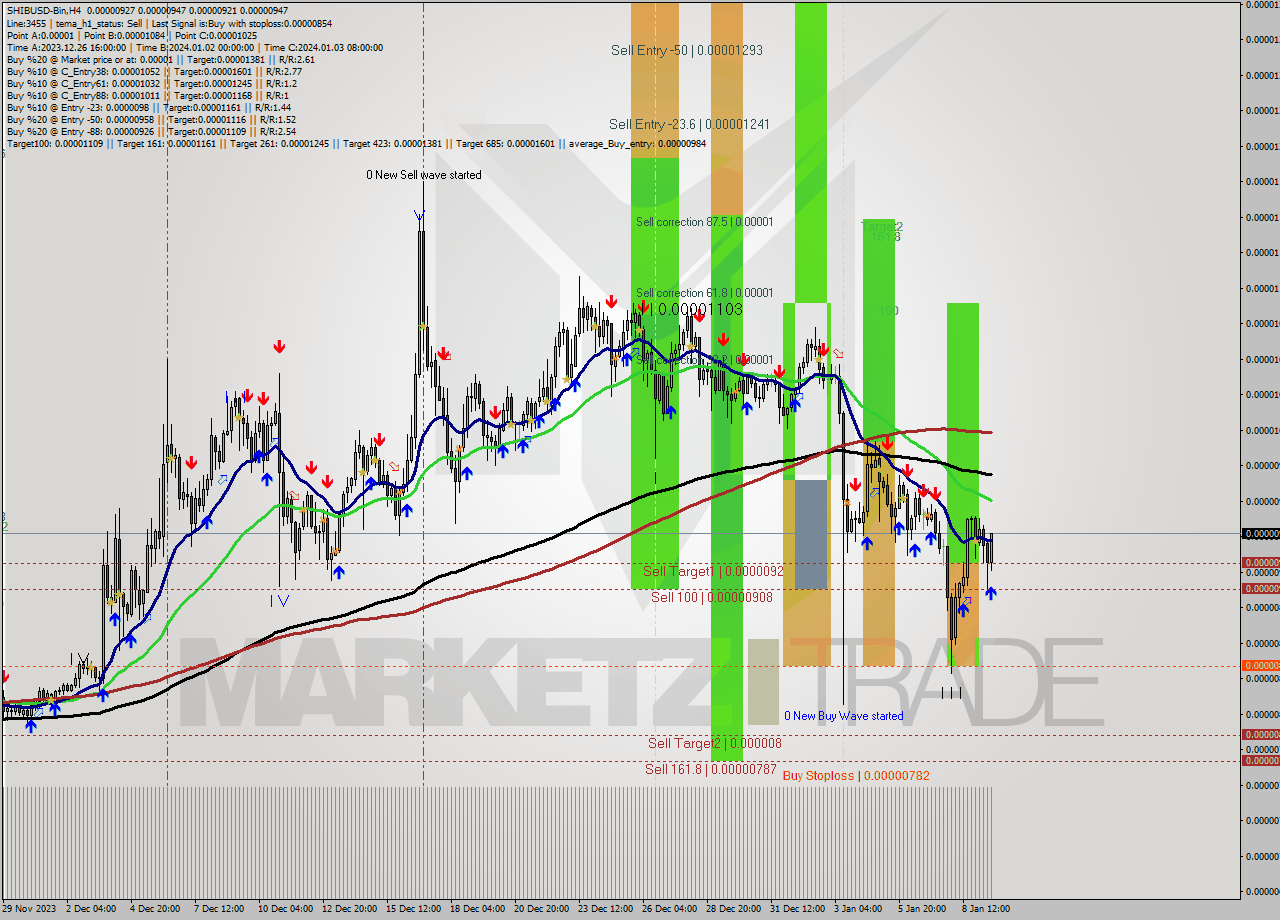Click the '10 Dec 04:00' time label

(285, 909)
